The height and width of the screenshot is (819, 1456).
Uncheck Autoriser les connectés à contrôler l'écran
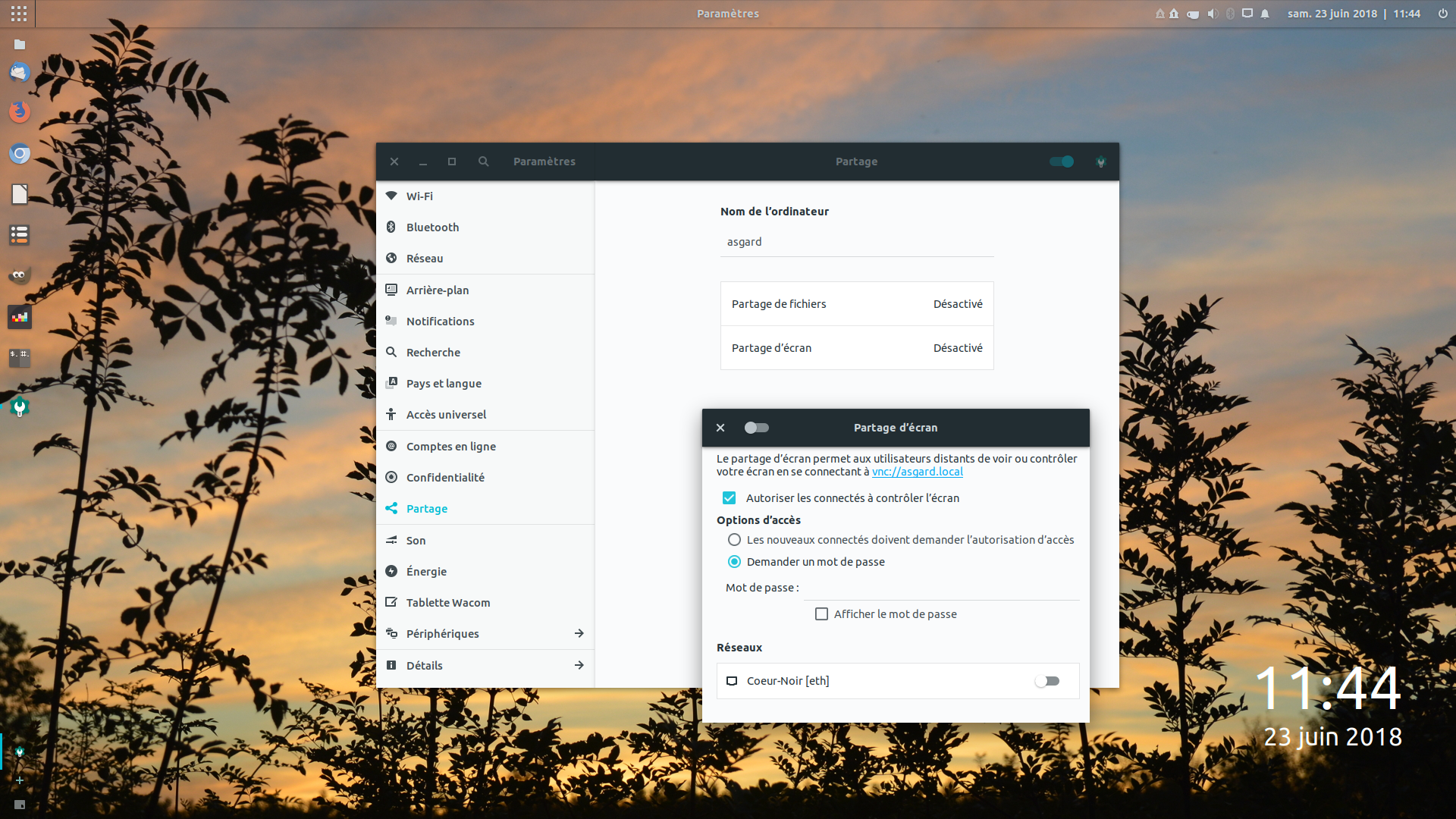pyautogui.click(x=729, y=498)
